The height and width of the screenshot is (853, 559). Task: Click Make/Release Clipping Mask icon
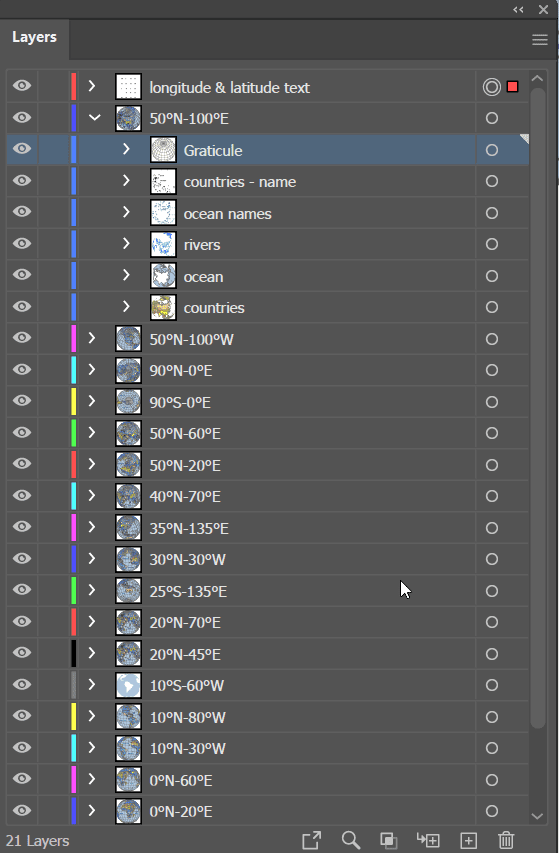pos(388,840)
